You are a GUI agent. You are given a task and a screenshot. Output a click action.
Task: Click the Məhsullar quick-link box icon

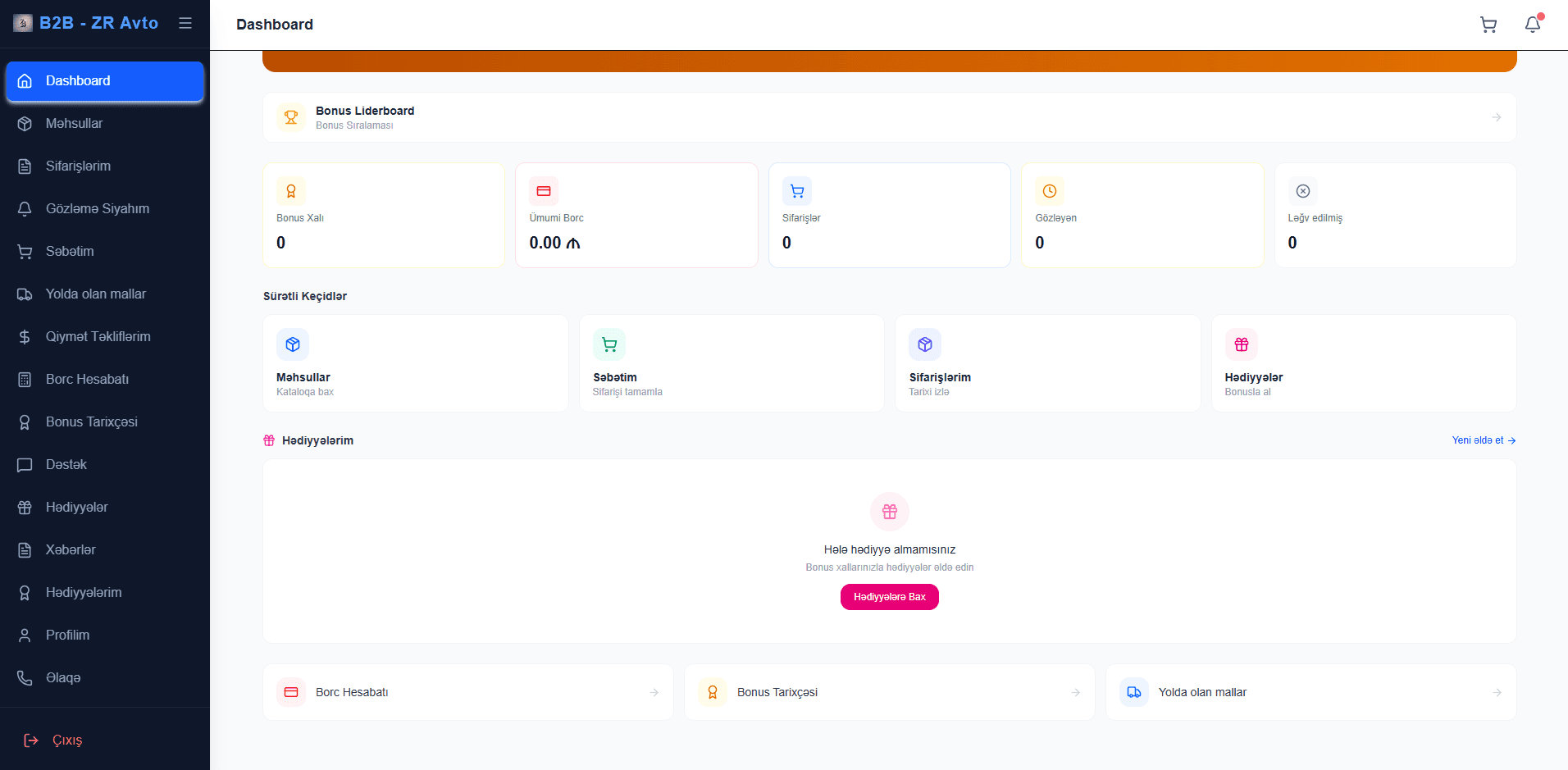click(x=293, y=344)
